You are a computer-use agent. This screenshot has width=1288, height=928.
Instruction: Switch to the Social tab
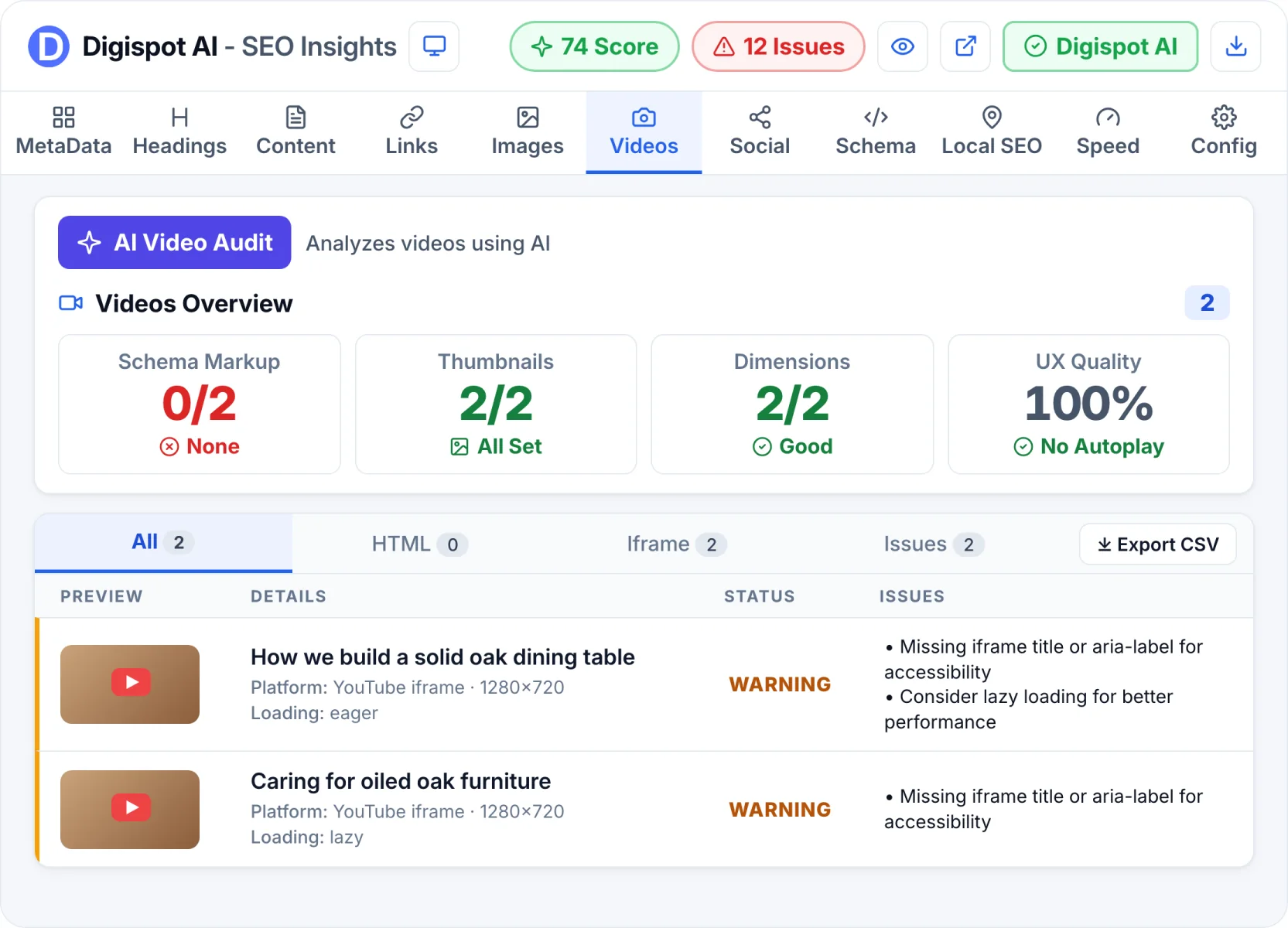[x=760, y=132]
